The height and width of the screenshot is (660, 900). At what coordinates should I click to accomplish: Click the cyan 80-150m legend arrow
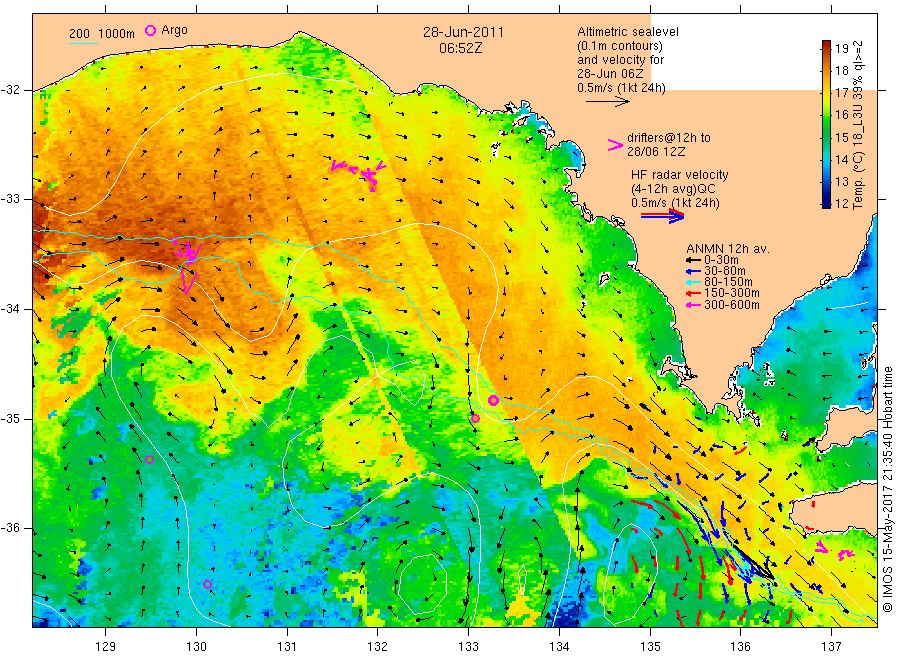coord(693,282)
